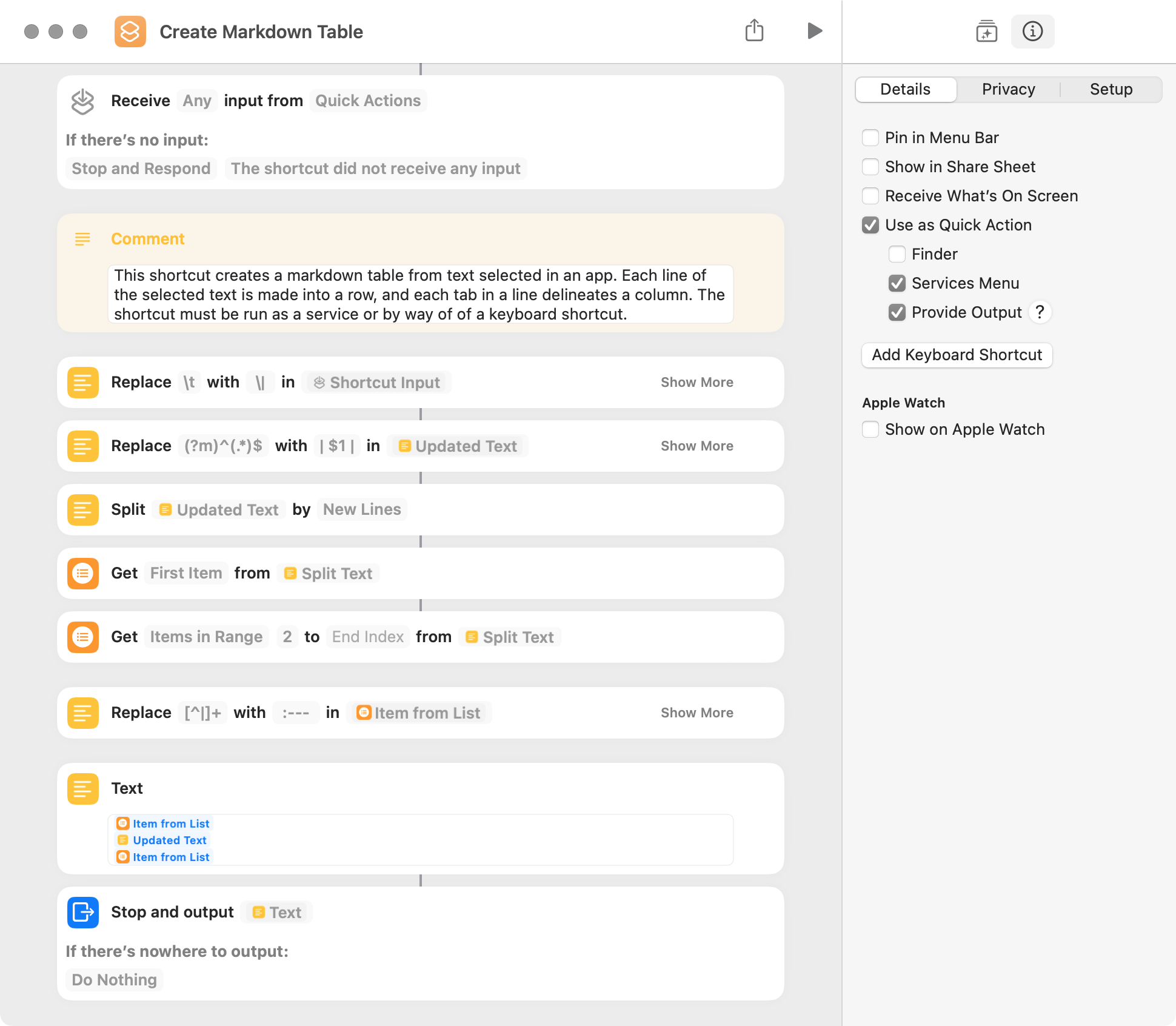Edit the | $1 | replacement field
Viewport: 1176px width, 1026px height.
click(x=336, y=446)
